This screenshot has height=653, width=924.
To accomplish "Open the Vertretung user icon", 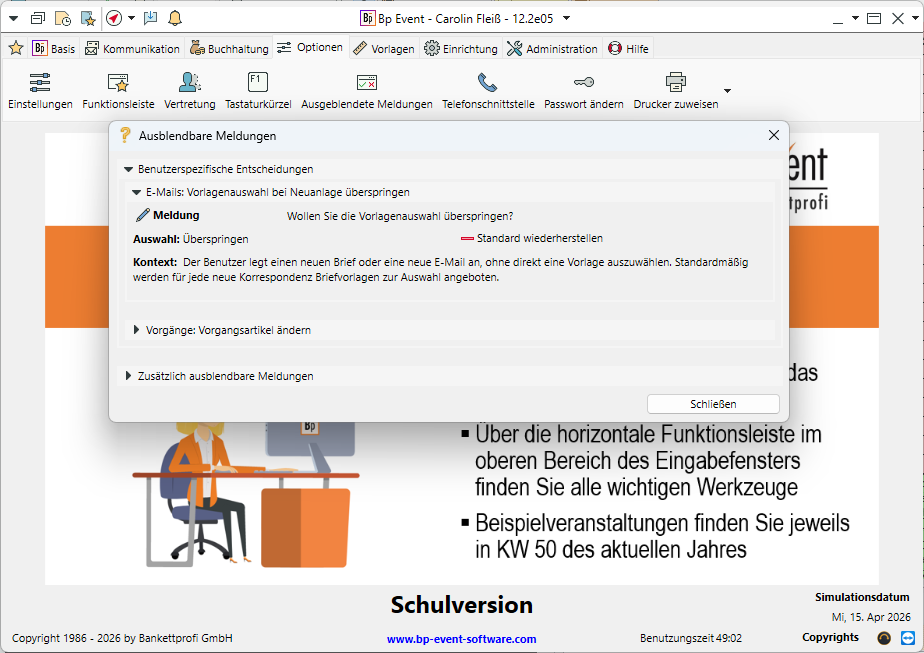I will pos(189,83).
